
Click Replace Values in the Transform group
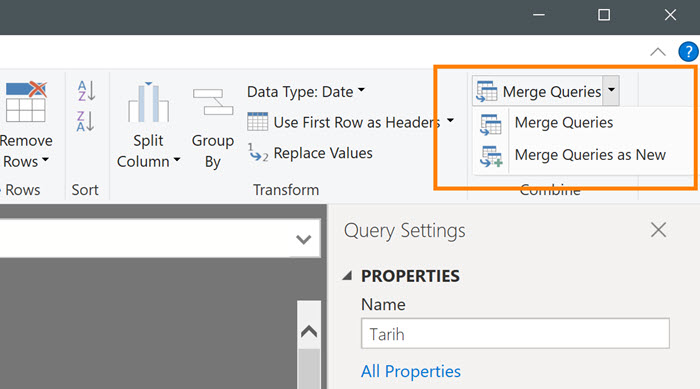tap(310, 153)
